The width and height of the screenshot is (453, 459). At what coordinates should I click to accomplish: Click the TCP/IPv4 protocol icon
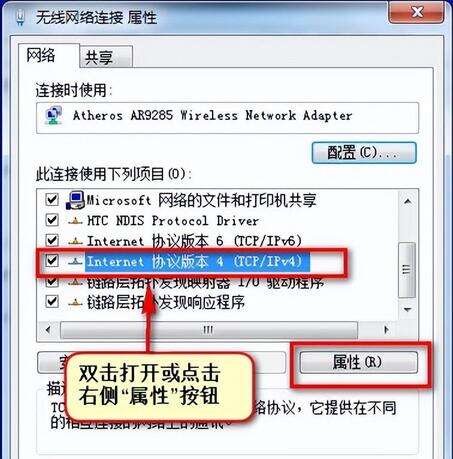click(x=75, y=261)
